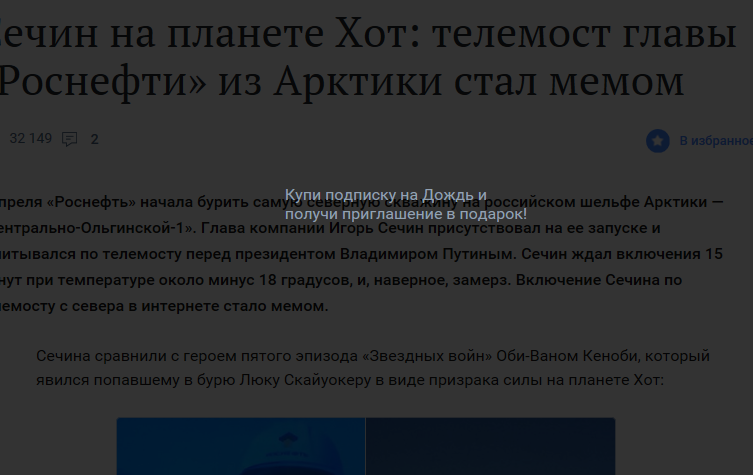Open the comments speech-bubble icon
This screenshot has height=475, width=753.
[x=70, y=139]
